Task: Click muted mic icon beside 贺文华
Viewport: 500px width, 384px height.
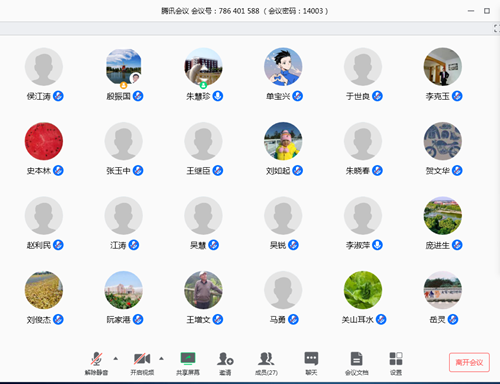Action: click(457, 171)
